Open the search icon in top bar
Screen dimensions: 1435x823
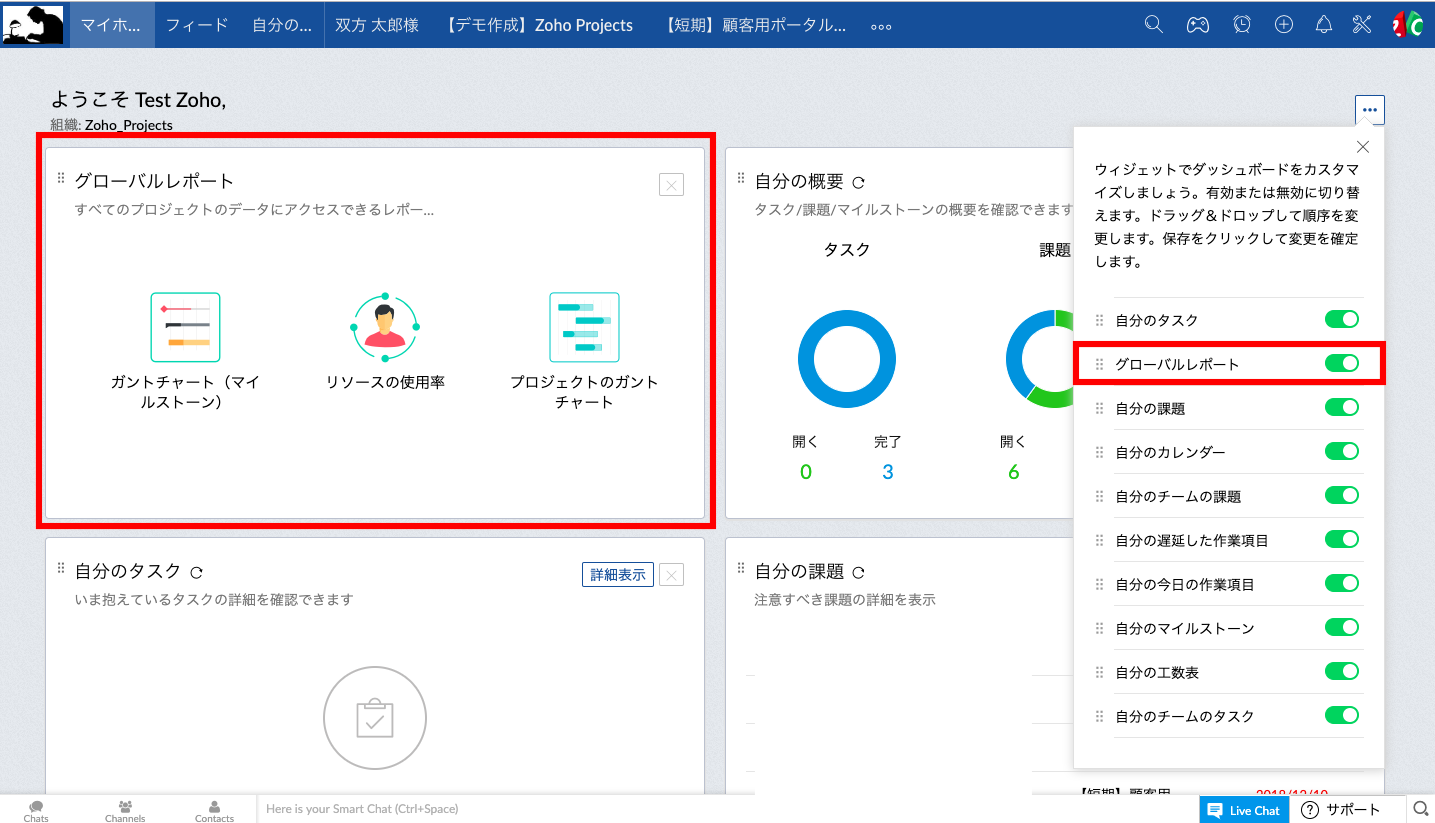point(1154,25)
